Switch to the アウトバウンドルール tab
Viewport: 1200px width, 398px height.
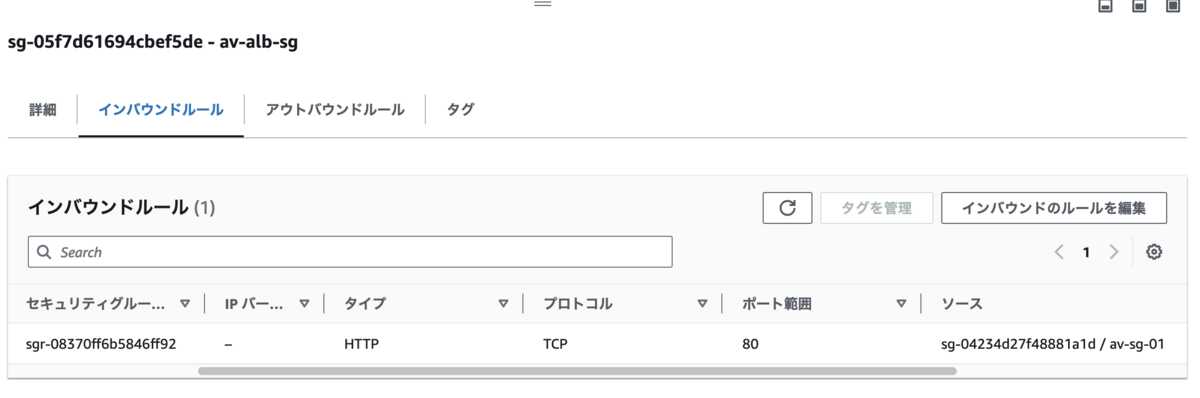pos(335,110)
